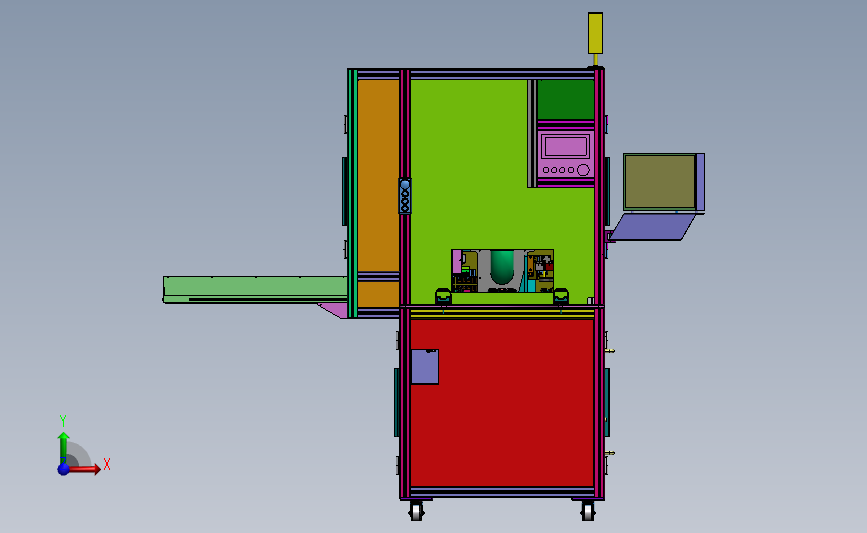This screenshot has width=867, height=533.
Task: Select the yellow strip above the red door
Action: pos(502,314)
